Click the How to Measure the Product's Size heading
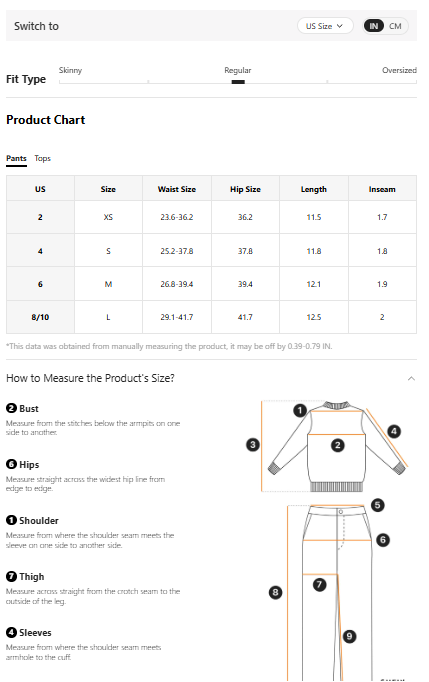 click(90, 378)
